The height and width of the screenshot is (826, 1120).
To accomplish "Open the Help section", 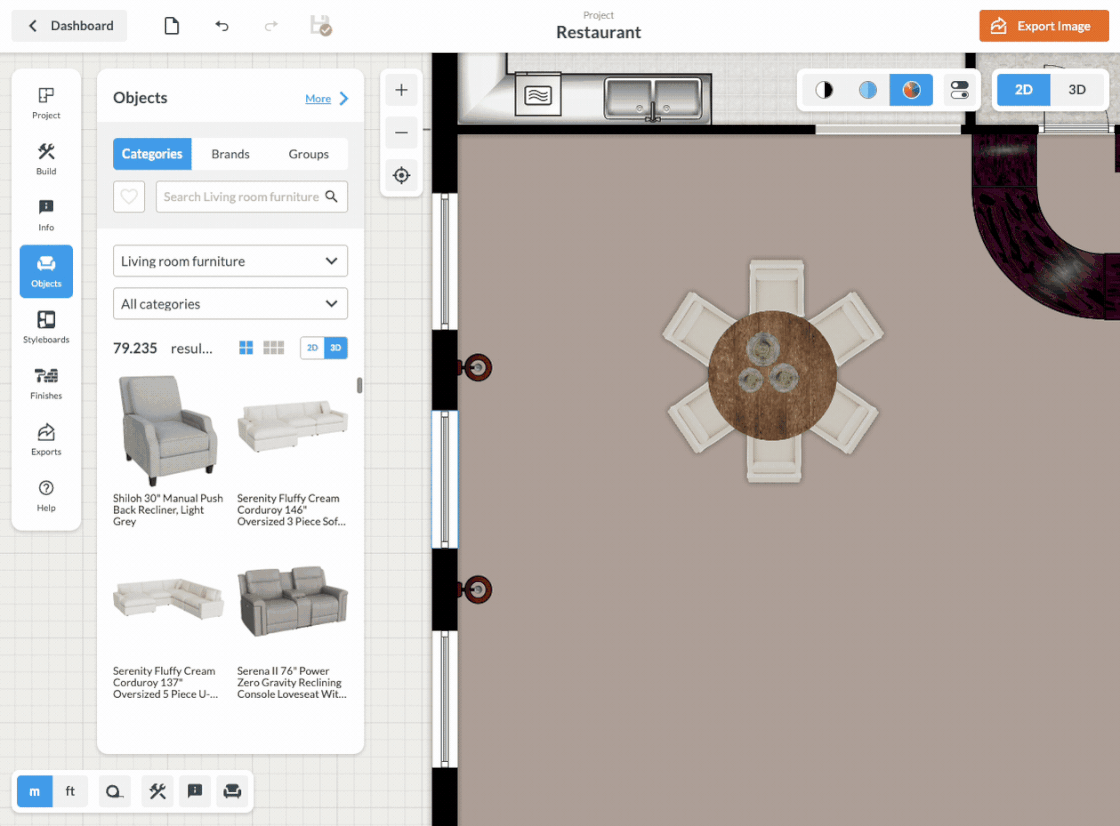I will pyautogui.click(x=46, y=494).
